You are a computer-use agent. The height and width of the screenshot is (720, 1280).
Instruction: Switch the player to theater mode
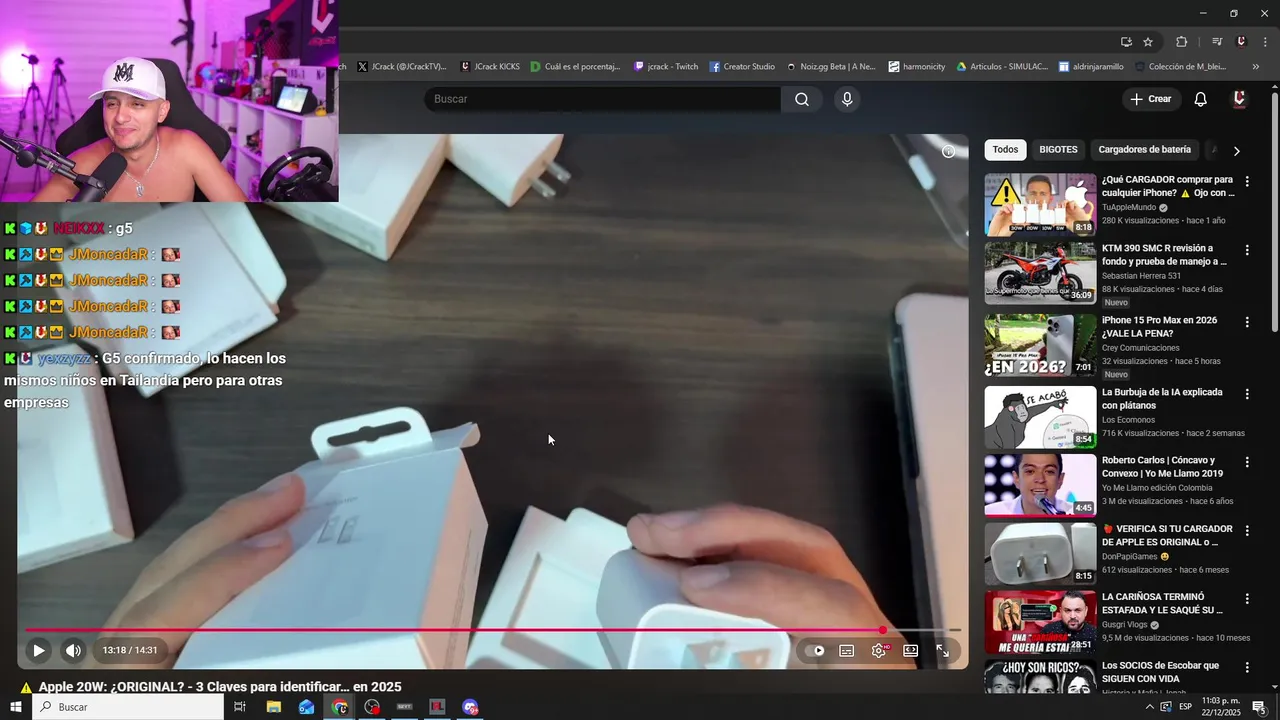pos(911,650)
